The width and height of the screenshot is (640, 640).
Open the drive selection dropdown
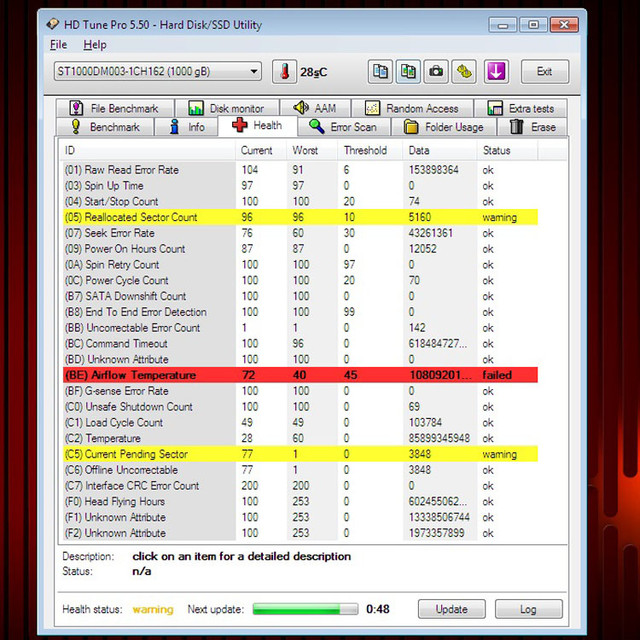[158, 72]
